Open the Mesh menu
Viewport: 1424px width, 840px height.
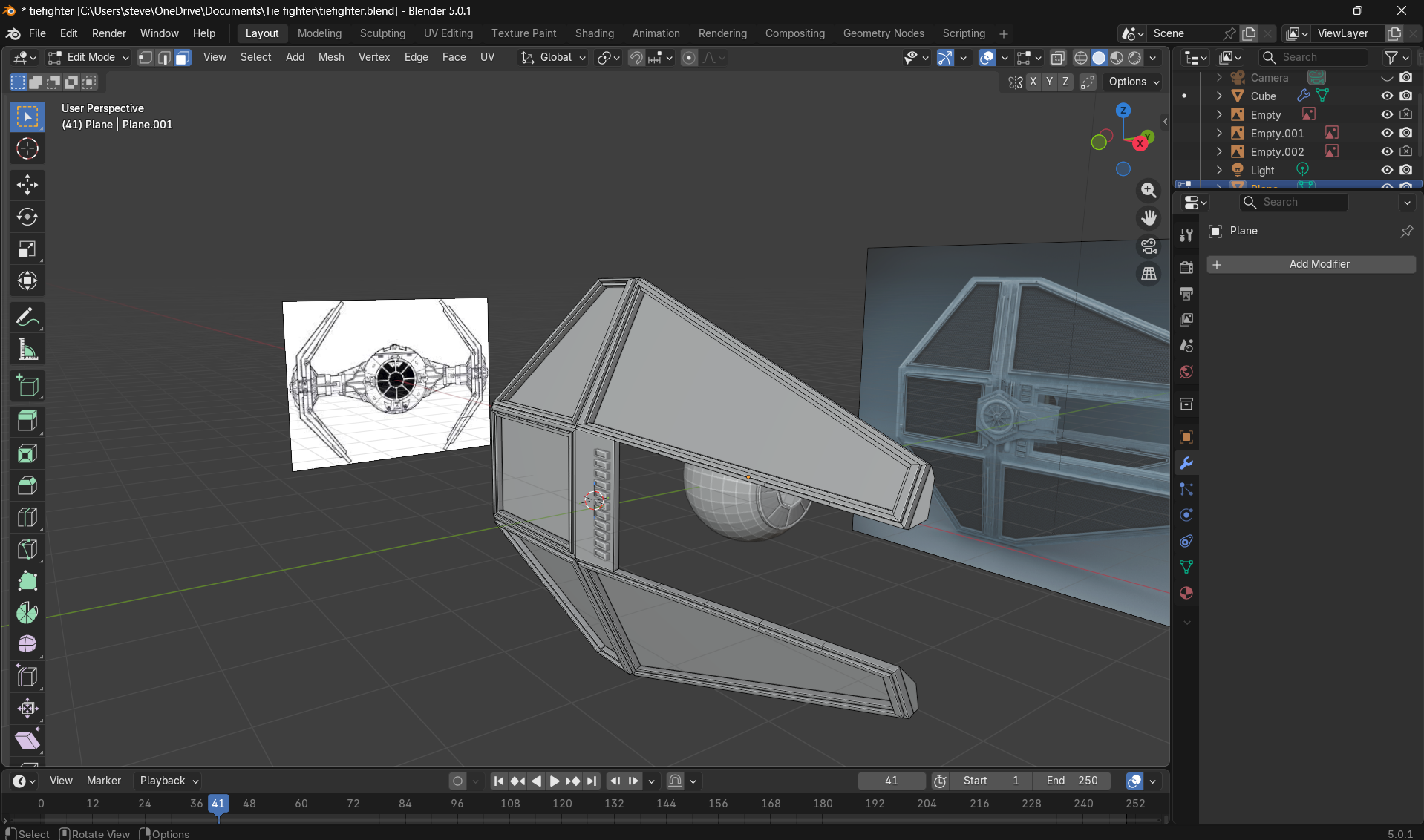tap(331, 57)
